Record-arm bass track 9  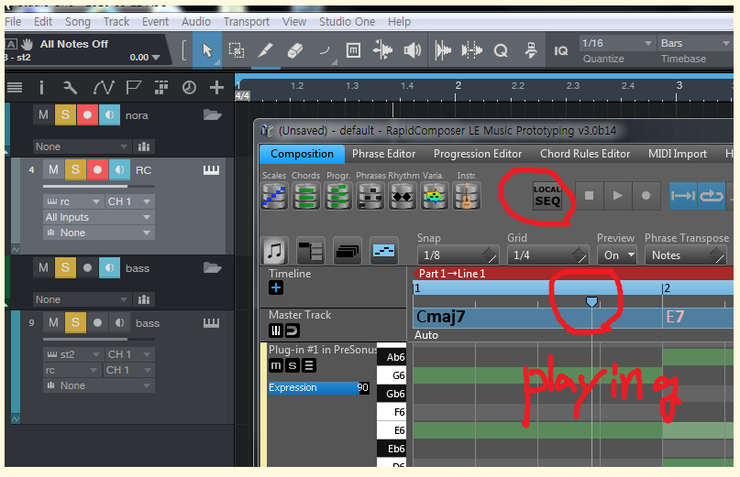coord(97,323)
